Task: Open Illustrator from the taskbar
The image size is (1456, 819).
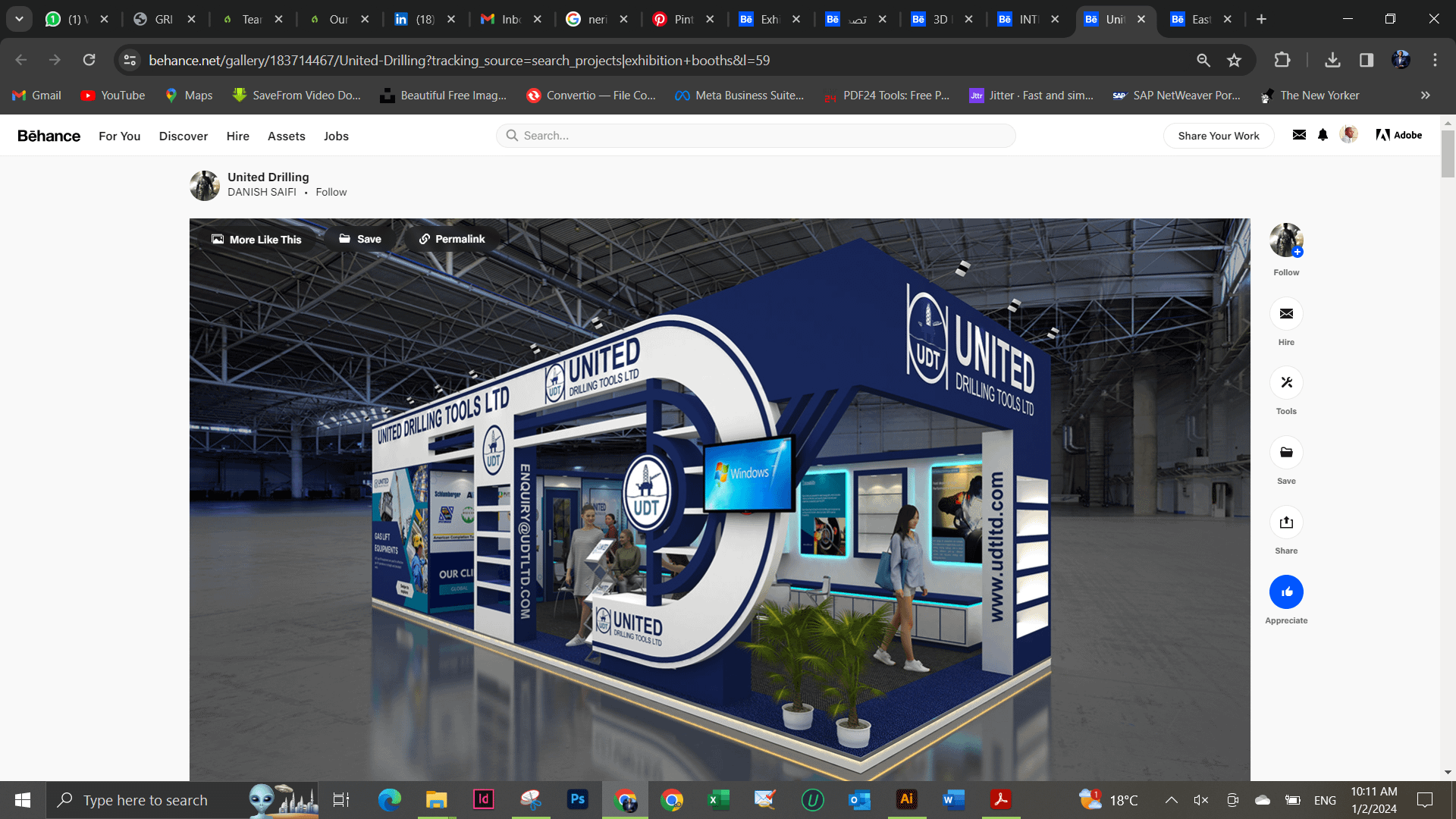Action: coord(906,799)
